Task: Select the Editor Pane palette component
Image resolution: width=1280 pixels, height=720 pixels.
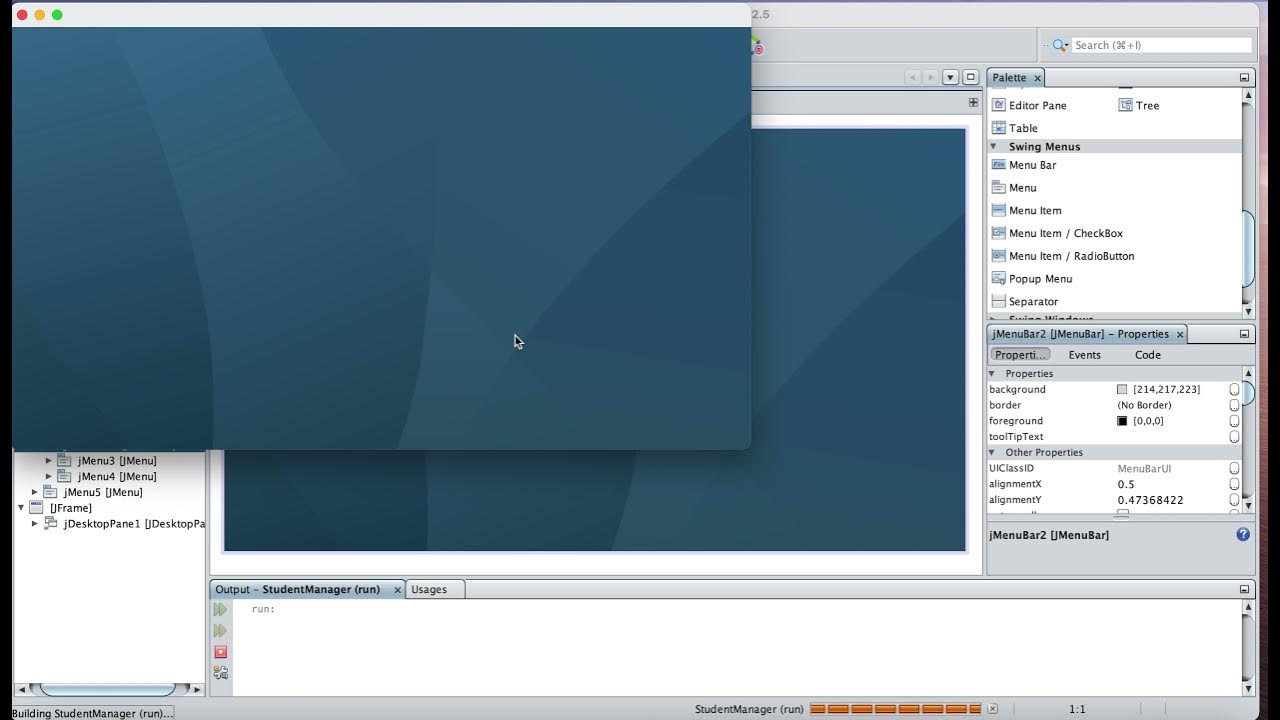Action: click(x=1029, y=105)
